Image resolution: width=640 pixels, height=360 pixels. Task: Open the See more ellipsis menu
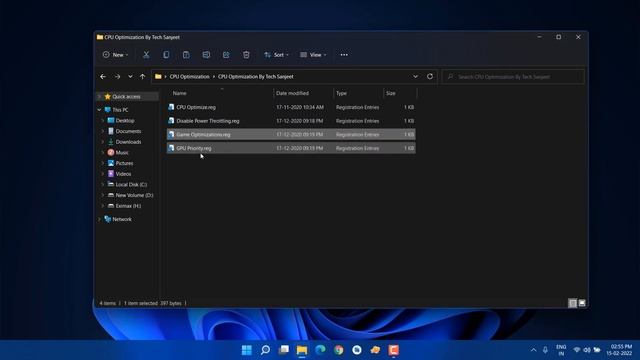tap(344, 55)
